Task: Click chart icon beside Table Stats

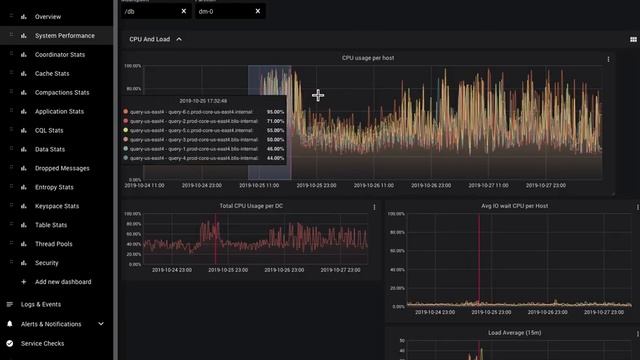Action: point(24,225)
